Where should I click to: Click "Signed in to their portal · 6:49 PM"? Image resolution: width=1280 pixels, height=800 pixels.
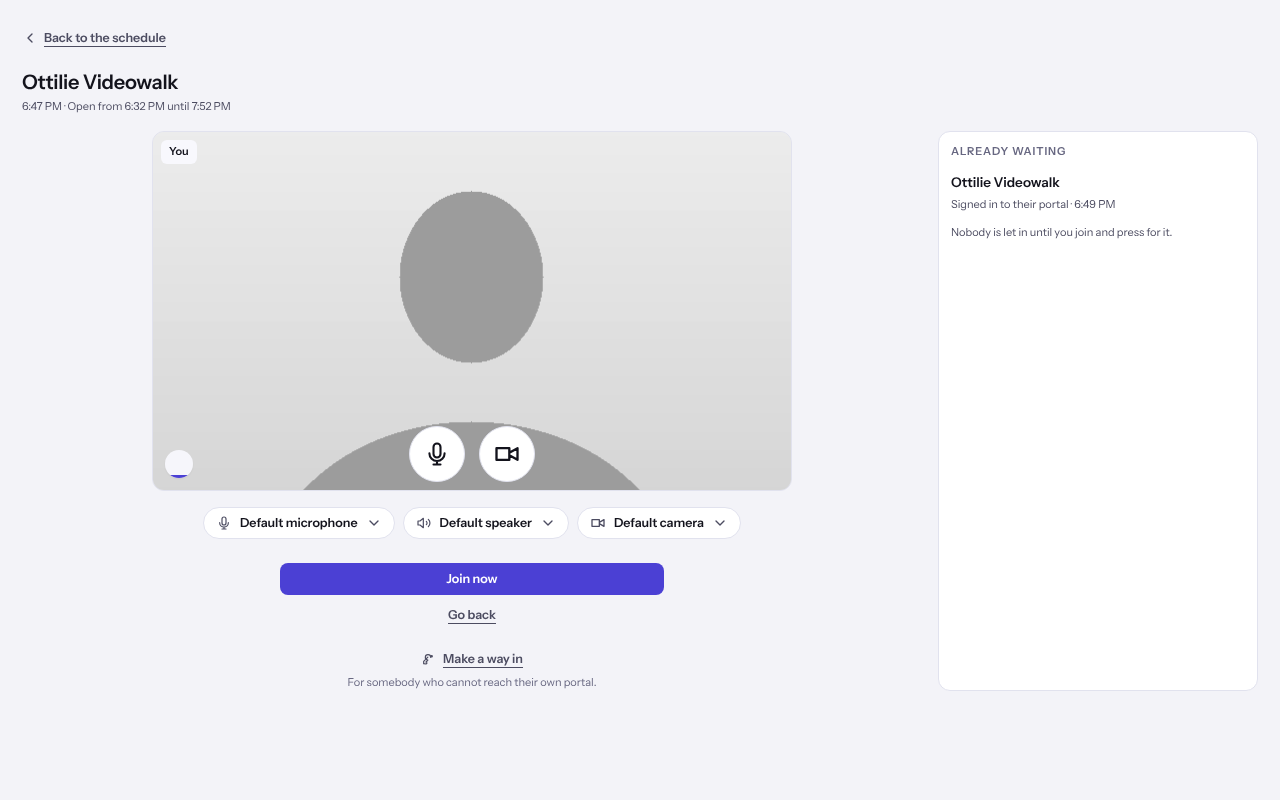(1033, 204)
